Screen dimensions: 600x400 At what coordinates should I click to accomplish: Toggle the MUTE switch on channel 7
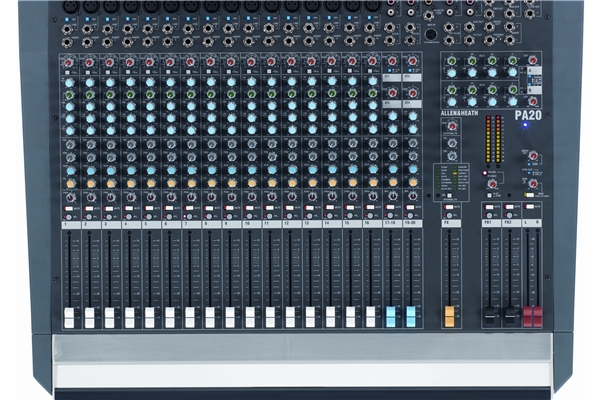pos(189,208)
